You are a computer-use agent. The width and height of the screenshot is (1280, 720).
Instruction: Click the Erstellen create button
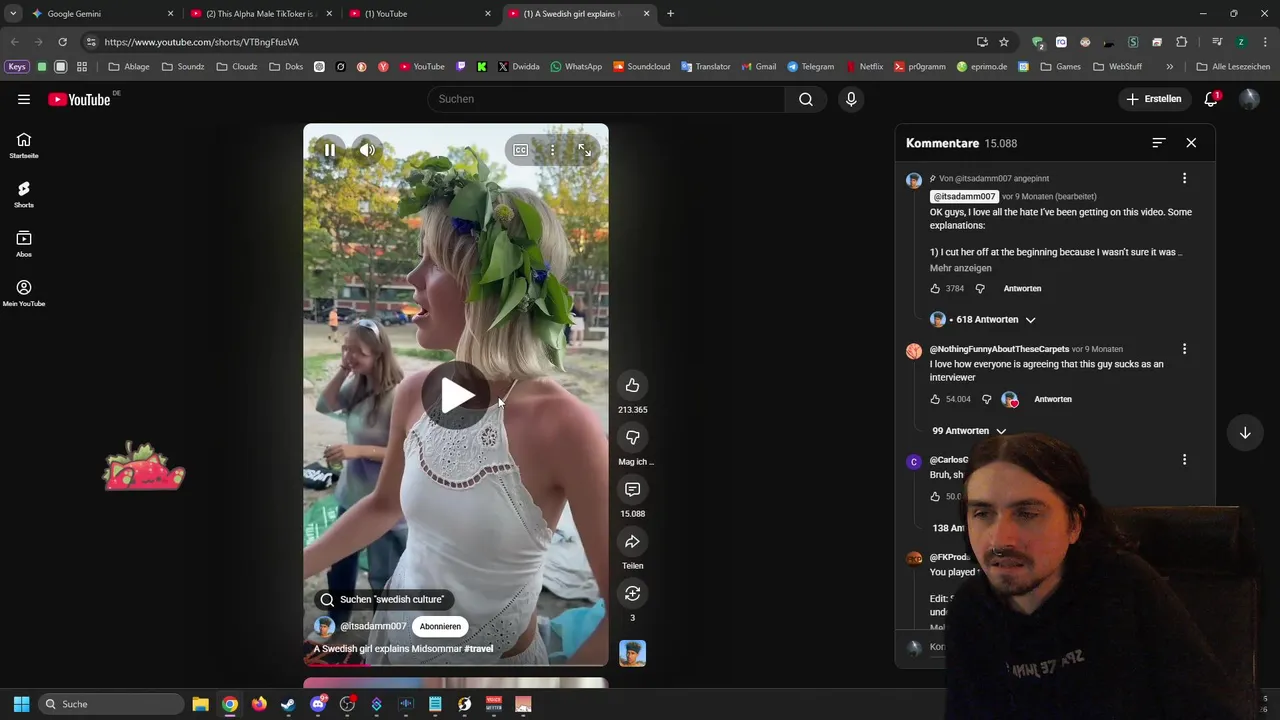click(1154, 99)
